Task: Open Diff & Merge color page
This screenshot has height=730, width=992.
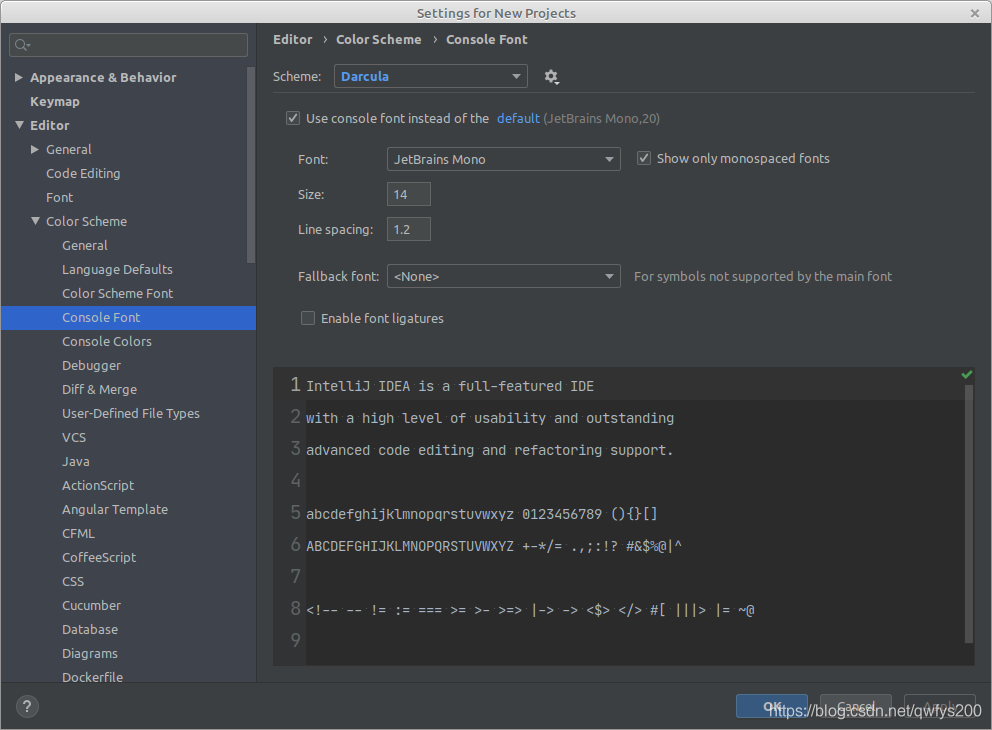Action: (99, 390)
